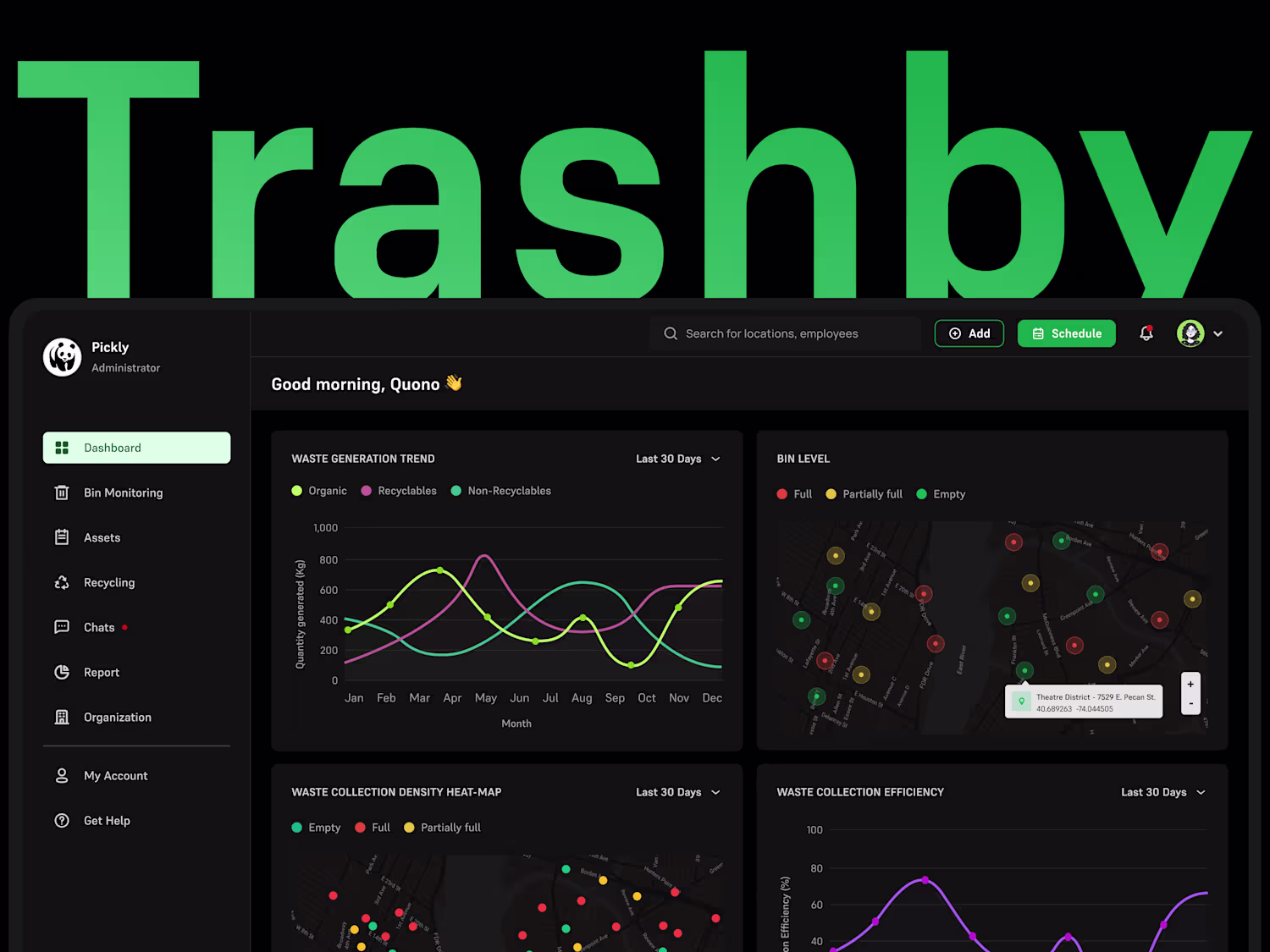1270x952 pixels.
Task: Open Collection Efficiency Last 30 Days dropdown
Action: [x=1163, y=792]
